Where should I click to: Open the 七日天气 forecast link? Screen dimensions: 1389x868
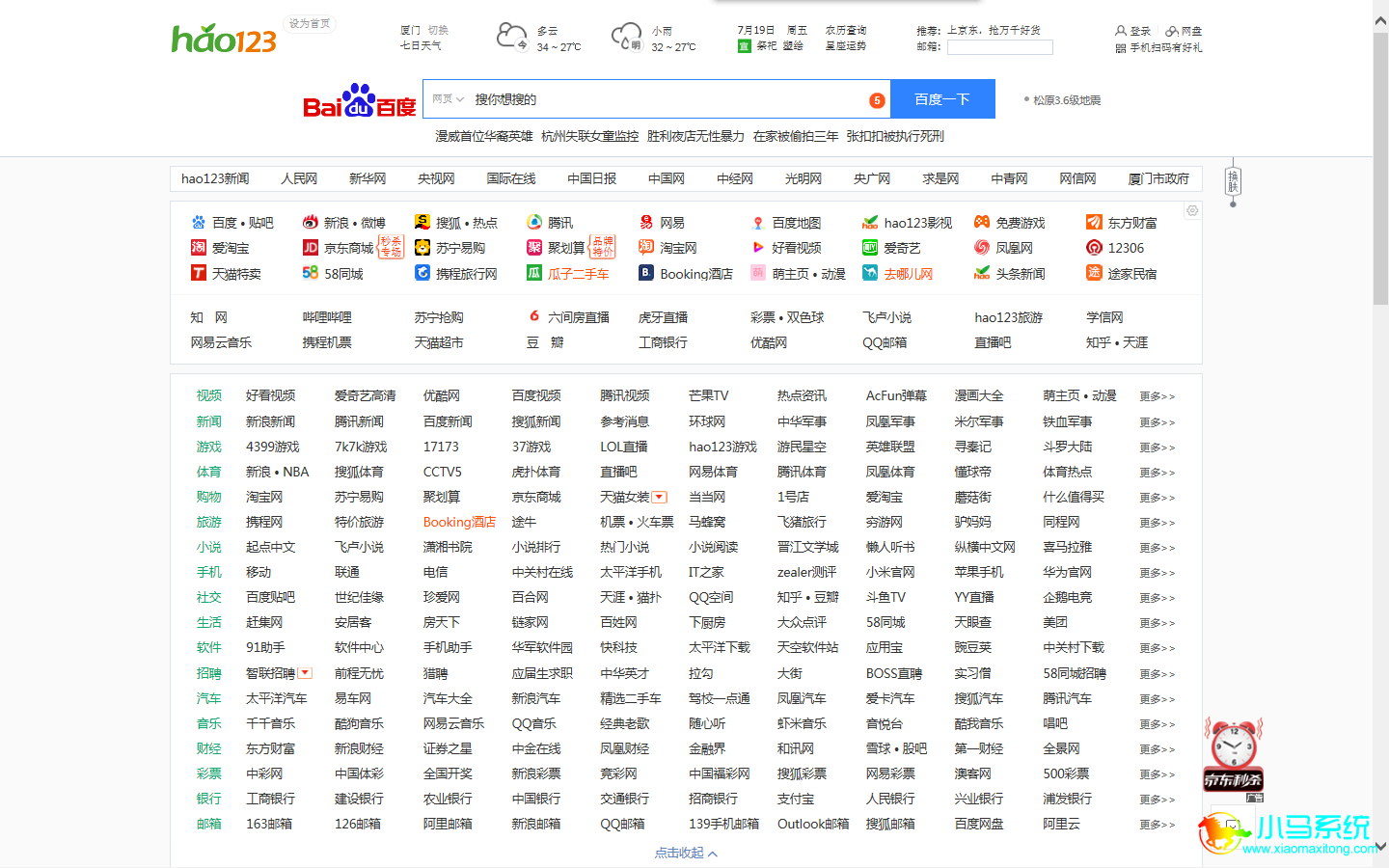pyautogui.click(x=421, y=46)
